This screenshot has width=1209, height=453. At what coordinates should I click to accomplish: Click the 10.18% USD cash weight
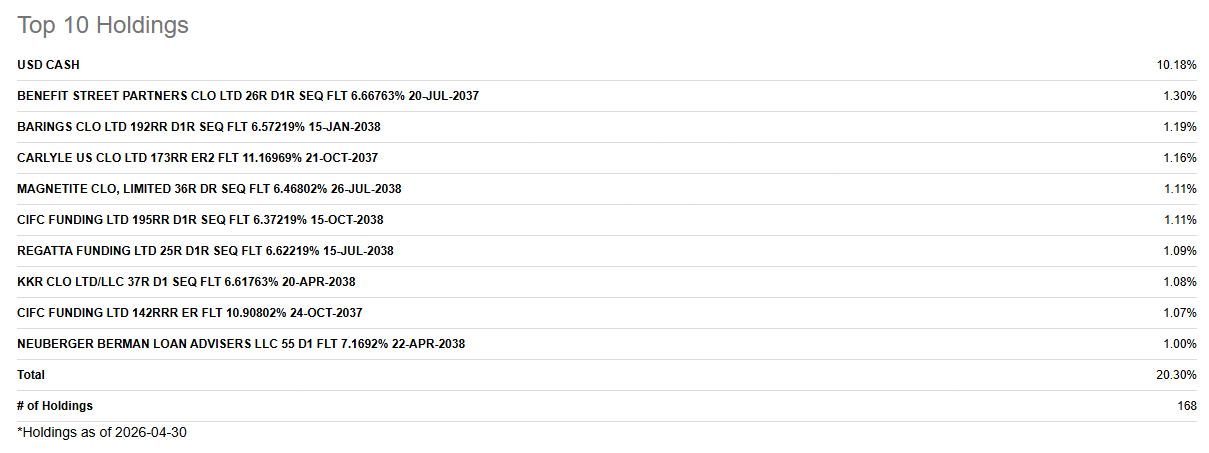pos(1177,65)
